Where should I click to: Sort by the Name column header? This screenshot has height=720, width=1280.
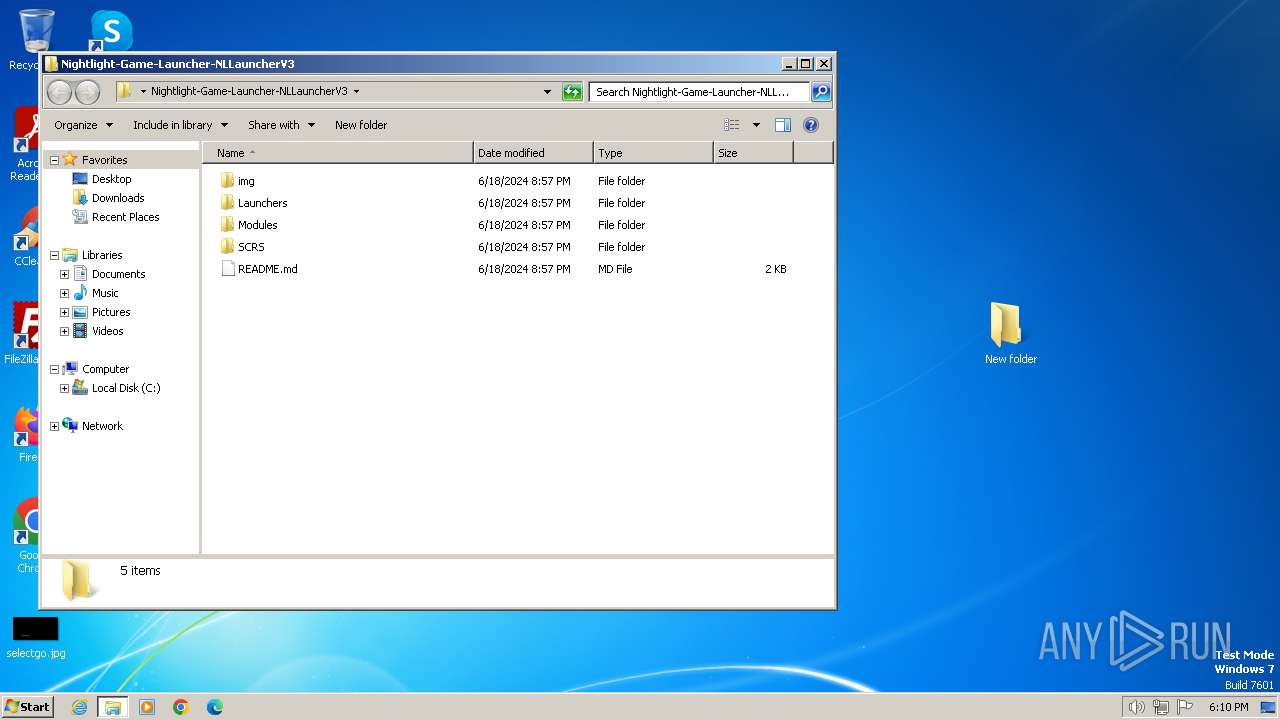pyautogui.click(x=338, y=153)
